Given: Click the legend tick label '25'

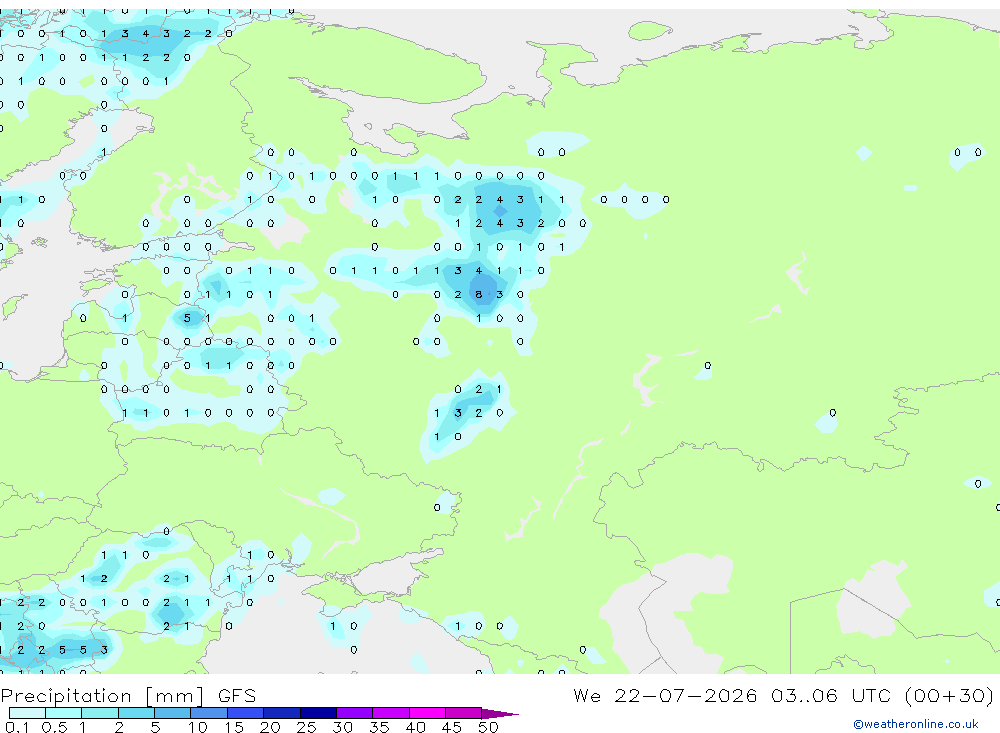Looking at the screenshot, I should (x=306, y=727).
